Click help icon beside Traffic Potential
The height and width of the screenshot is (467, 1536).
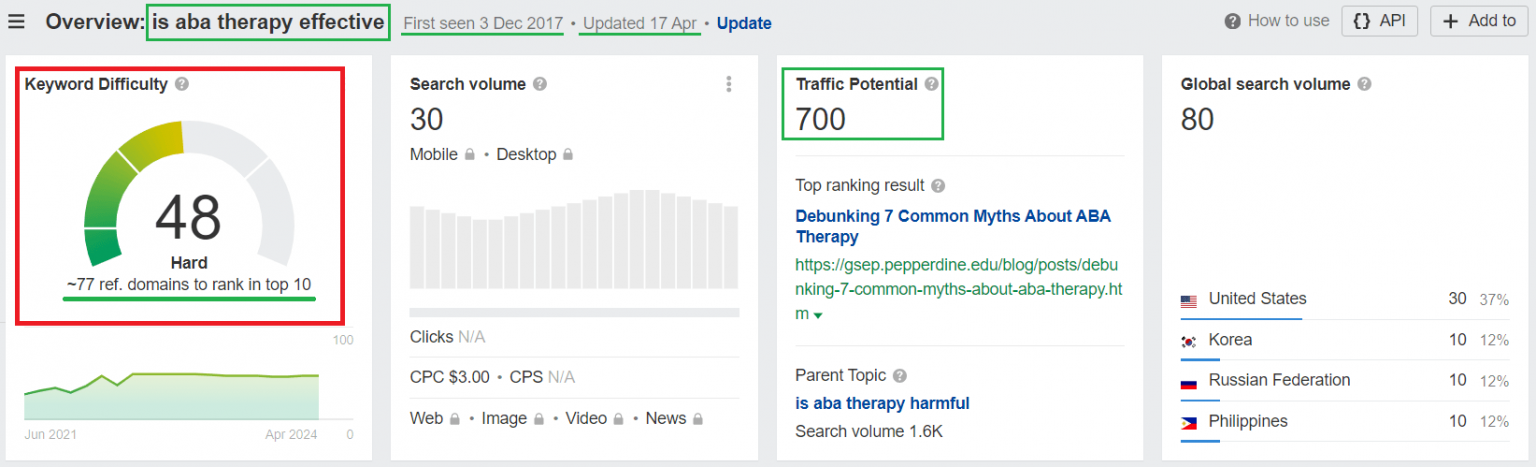(x=932, y=85)
